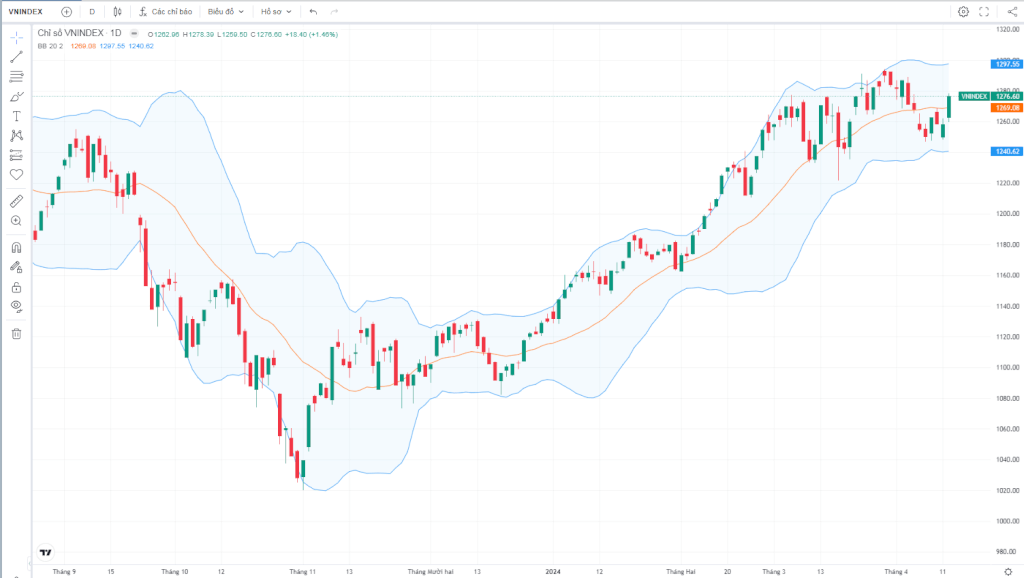Select the text annotation tool
1024x578 pixels.
pyautogui.click(x=16, y=116)
